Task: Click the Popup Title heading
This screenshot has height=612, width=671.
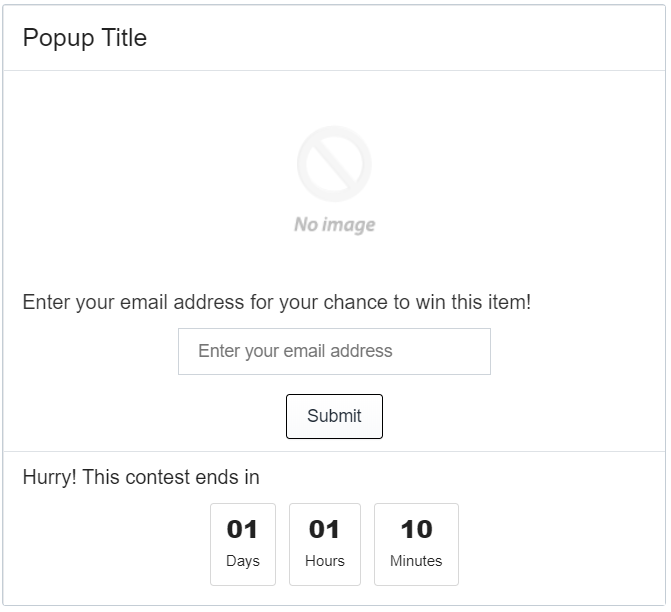Action: click(x=85, y=38)
